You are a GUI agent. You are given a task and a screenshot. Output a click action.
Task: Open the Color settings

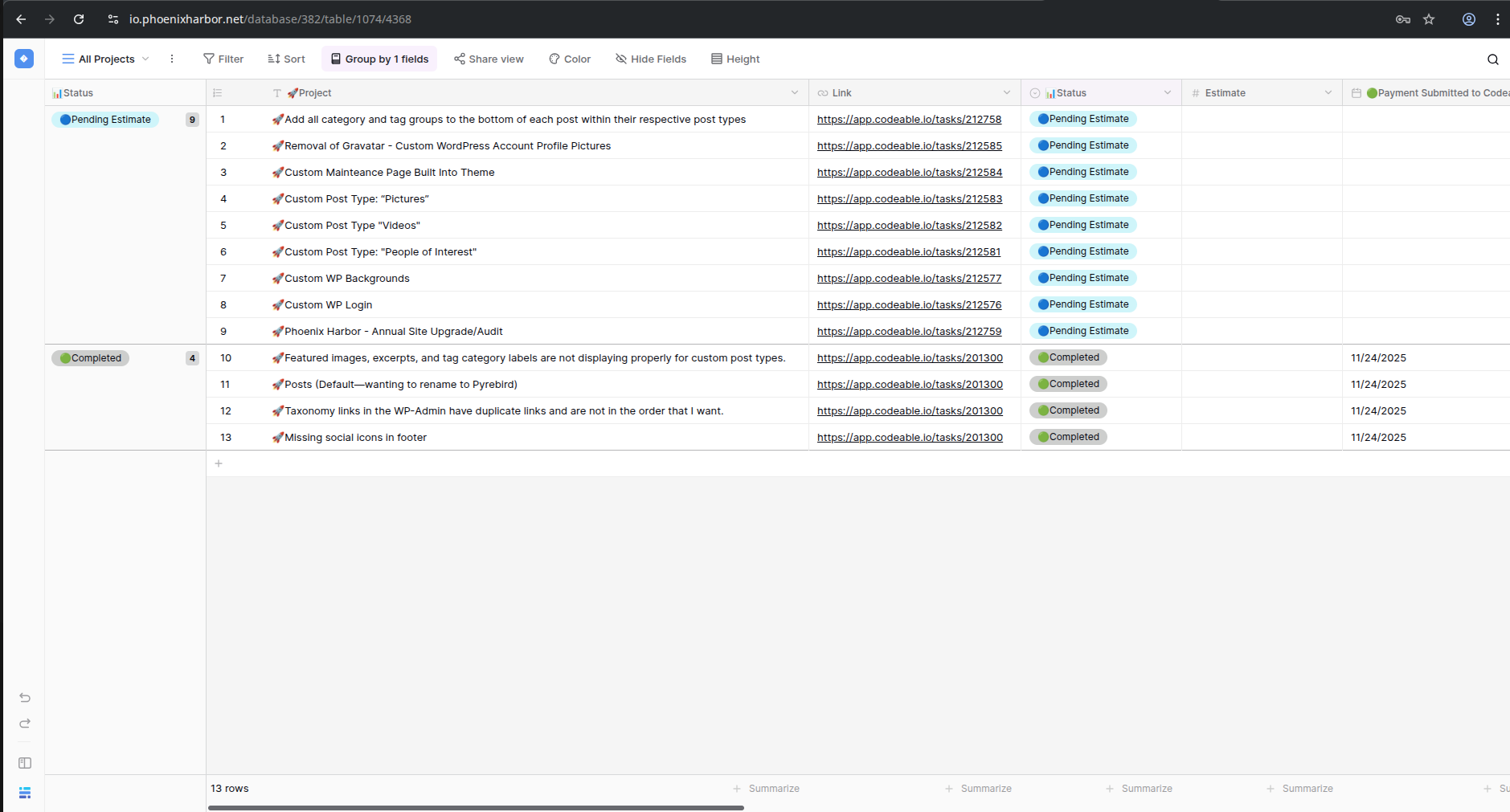click(x=570, y=59)
